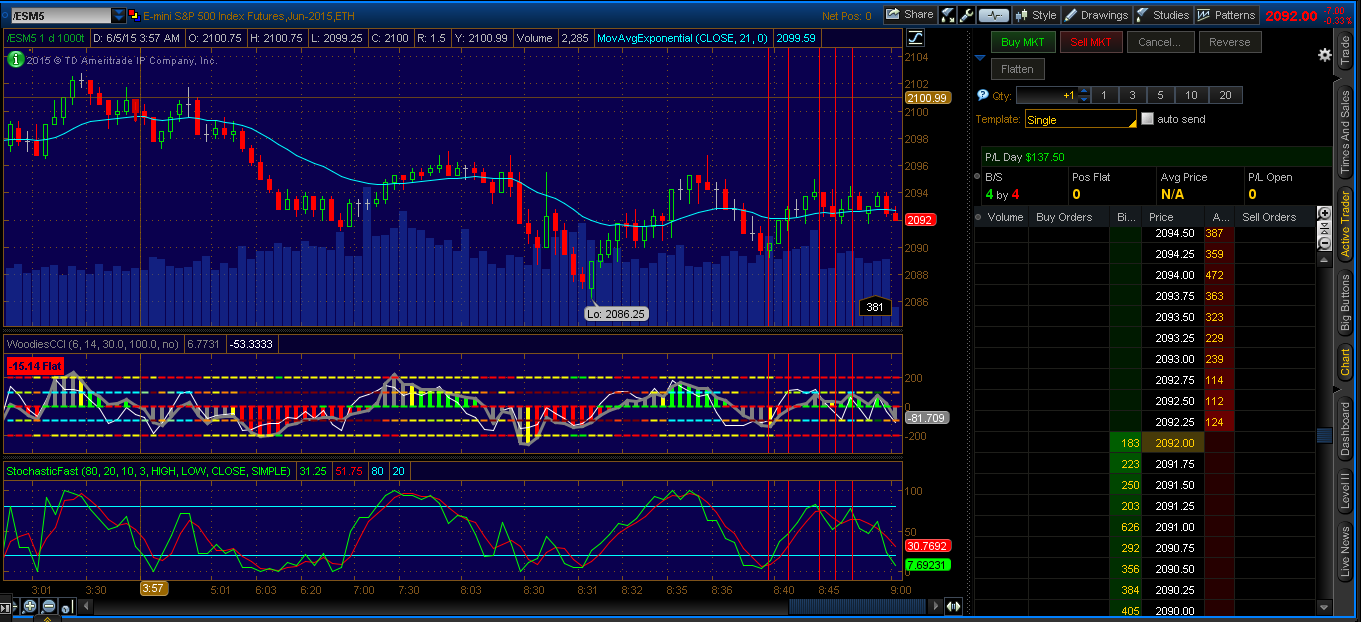Click the WoodiesCCI study title label
Screen dimensions: 1361x622
pos(94,343)
